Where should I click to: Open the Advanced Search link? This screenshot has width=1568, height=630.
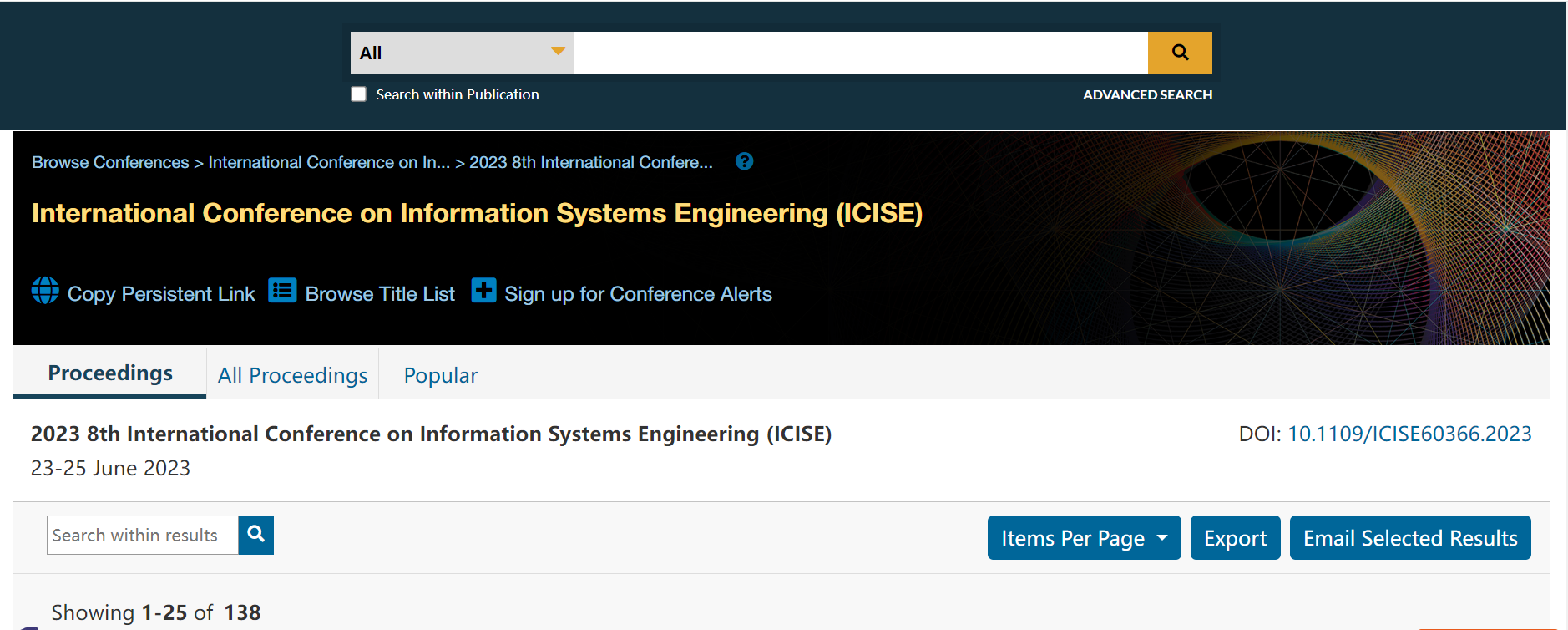click(1147, 95)
